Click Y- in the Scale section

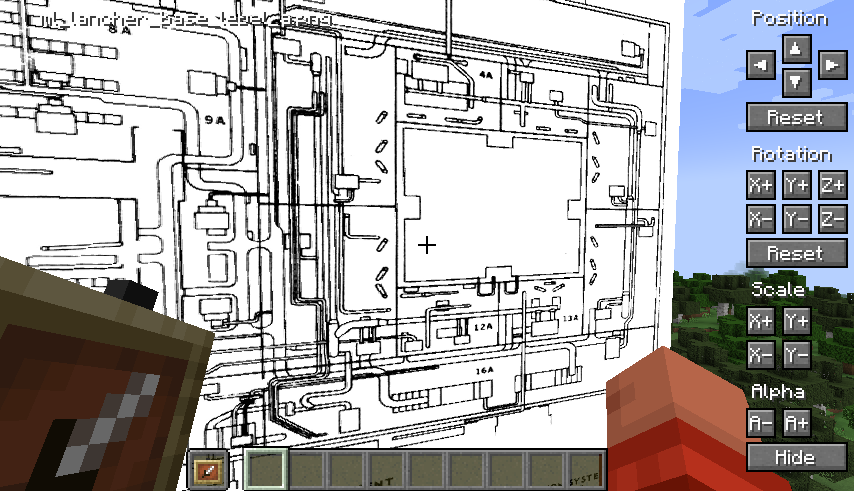[796, 355]
